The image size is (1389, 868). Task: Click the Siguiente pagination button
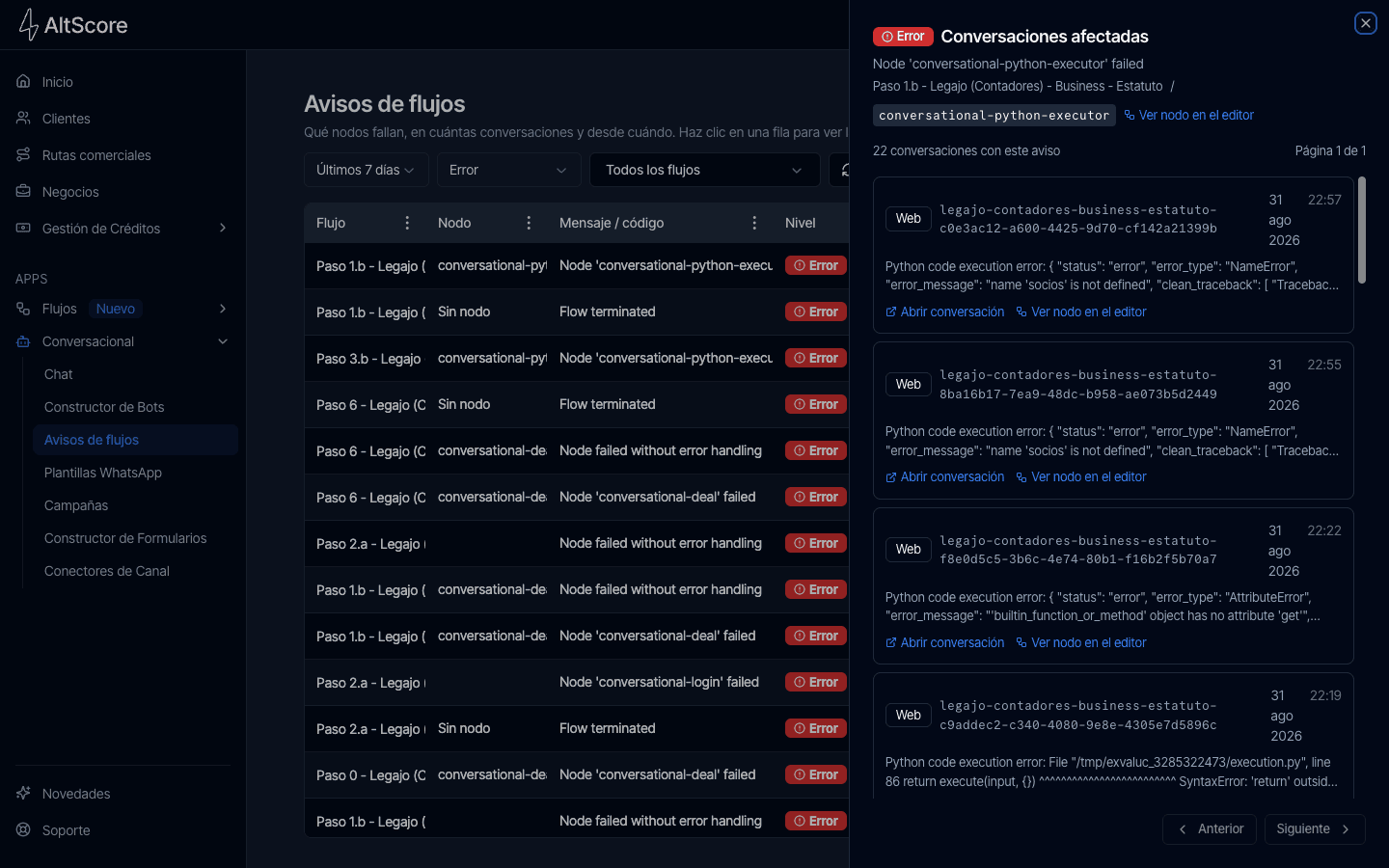click(1315, 829)
